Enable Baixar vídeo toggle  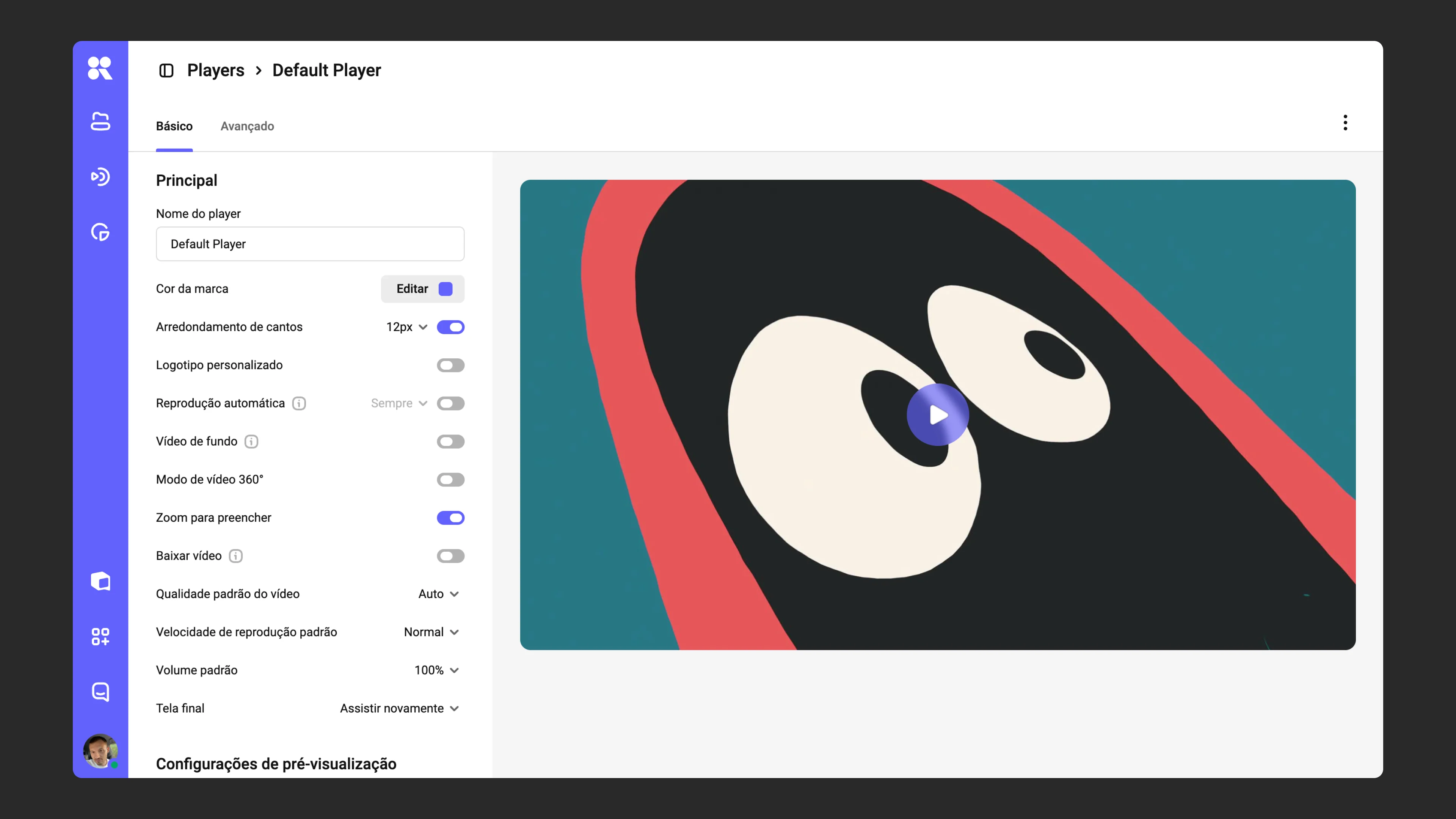point(450,556)
